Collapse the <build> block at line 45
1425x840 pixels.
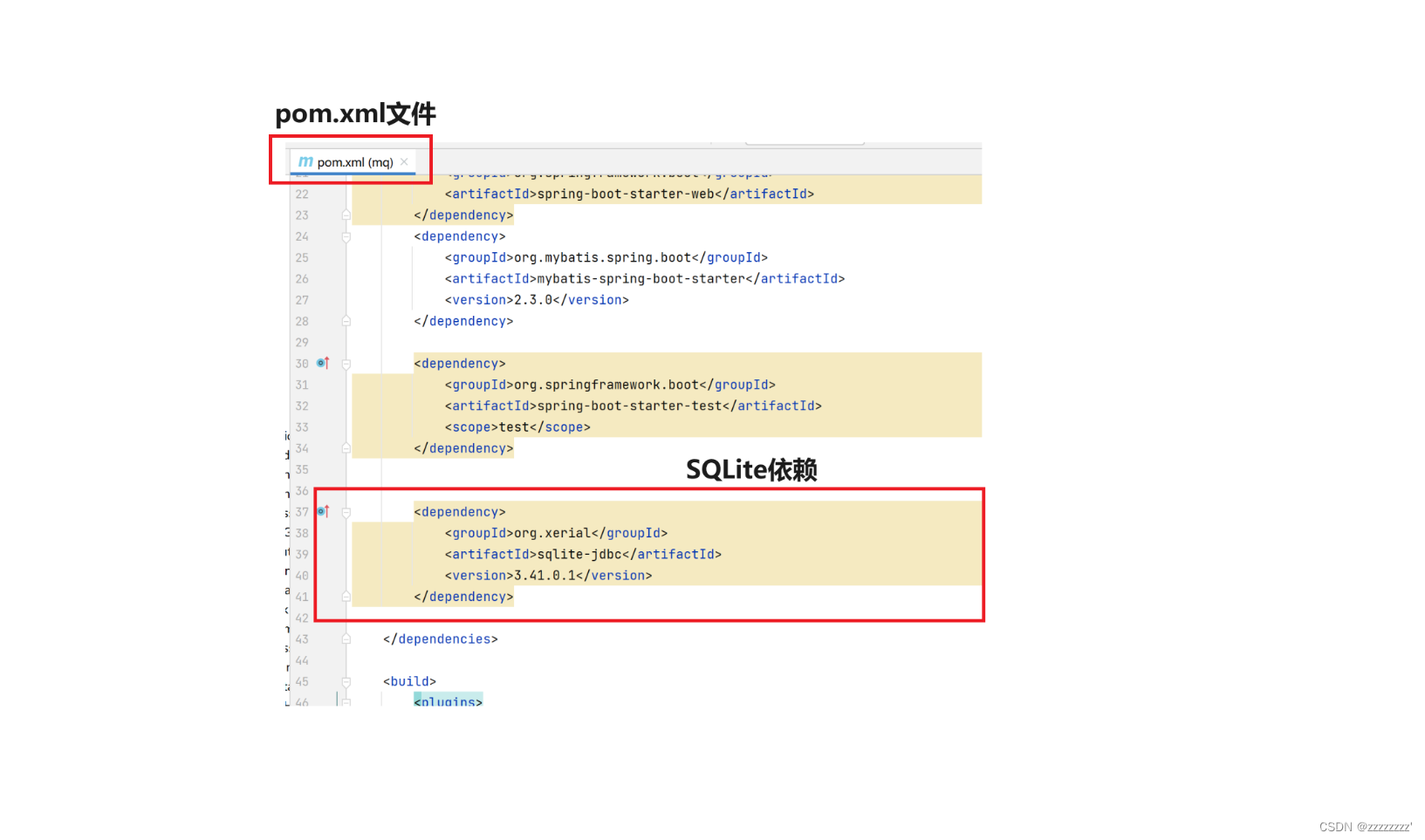point(346,681)
